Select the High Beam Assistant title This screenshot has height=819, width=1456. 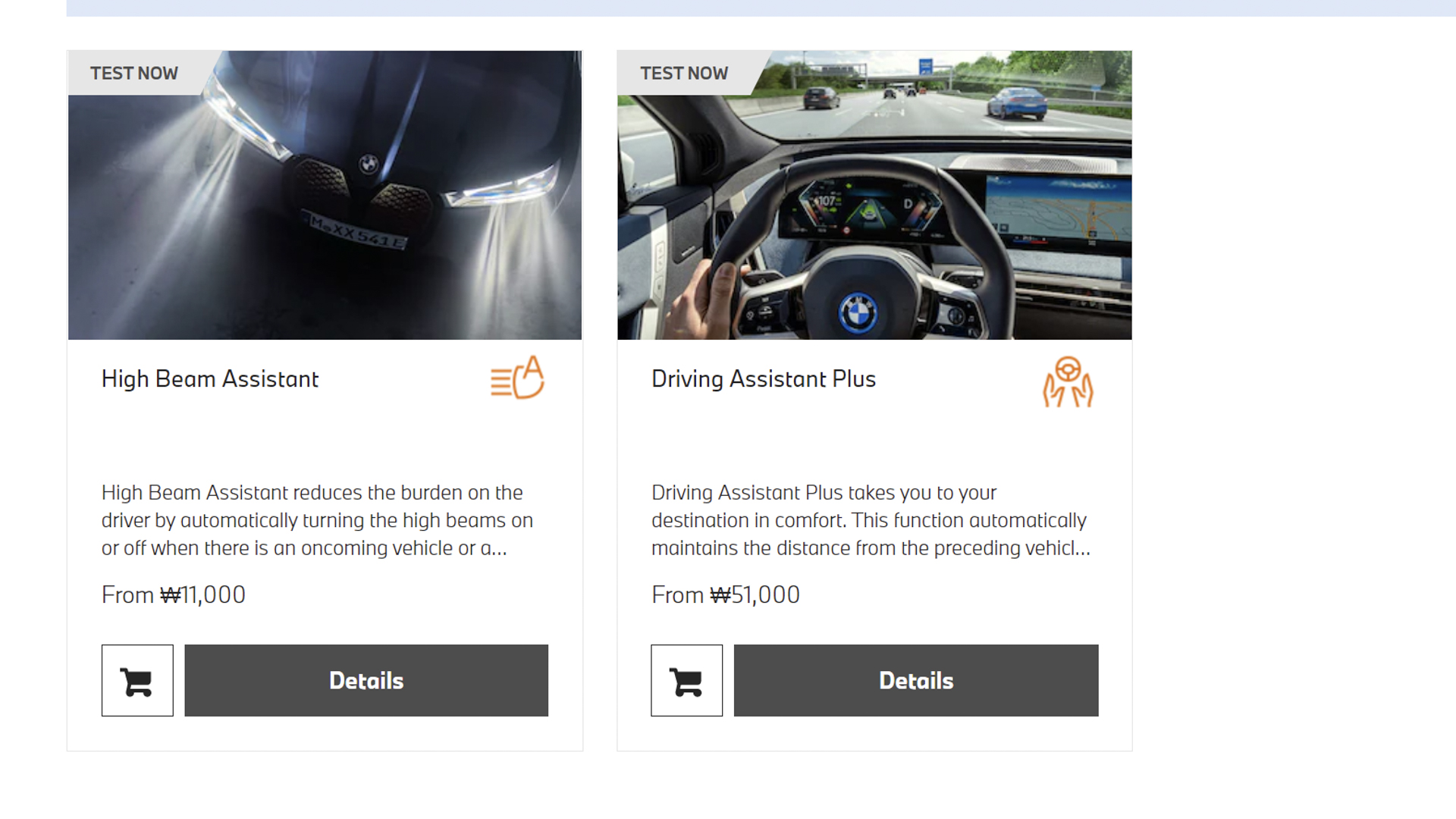[x=210, y=379]
